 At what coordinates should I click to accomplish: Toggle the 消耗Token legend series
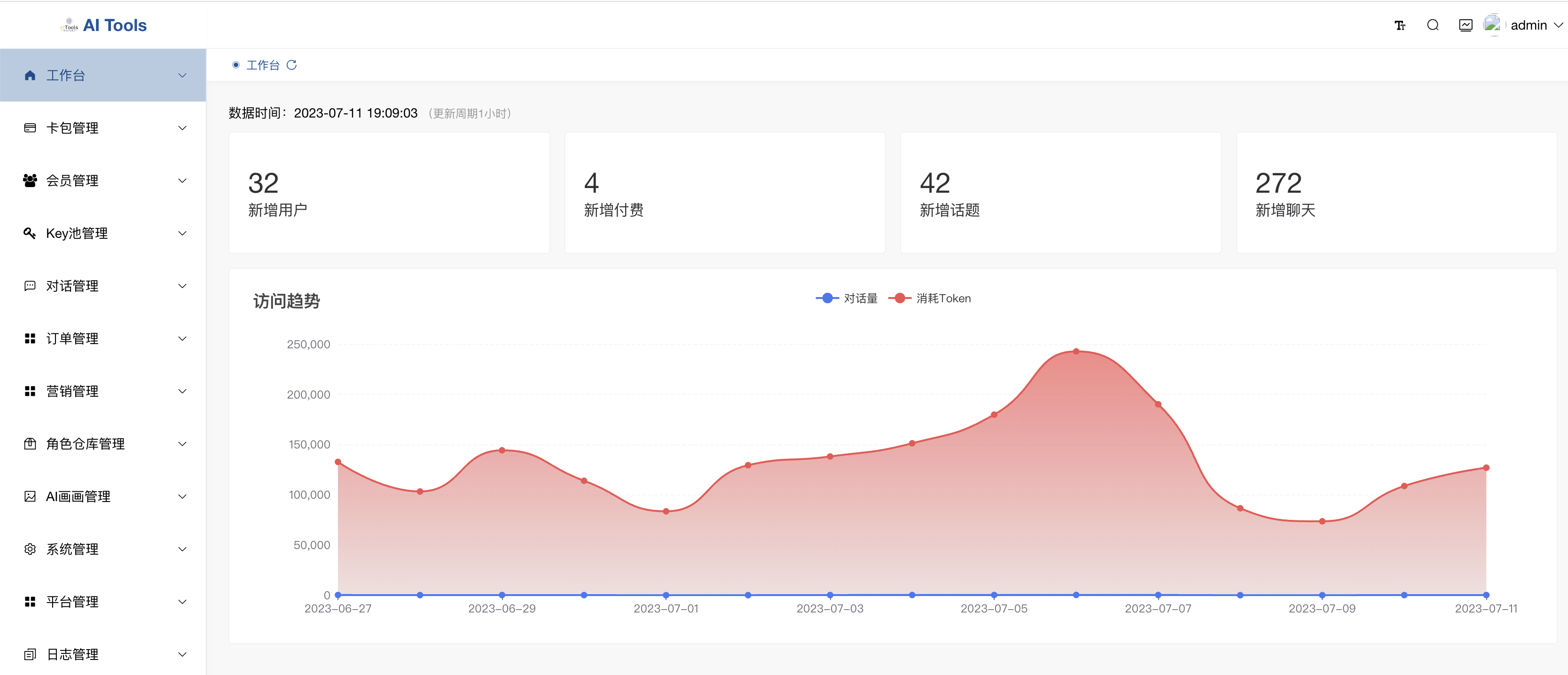930,298
